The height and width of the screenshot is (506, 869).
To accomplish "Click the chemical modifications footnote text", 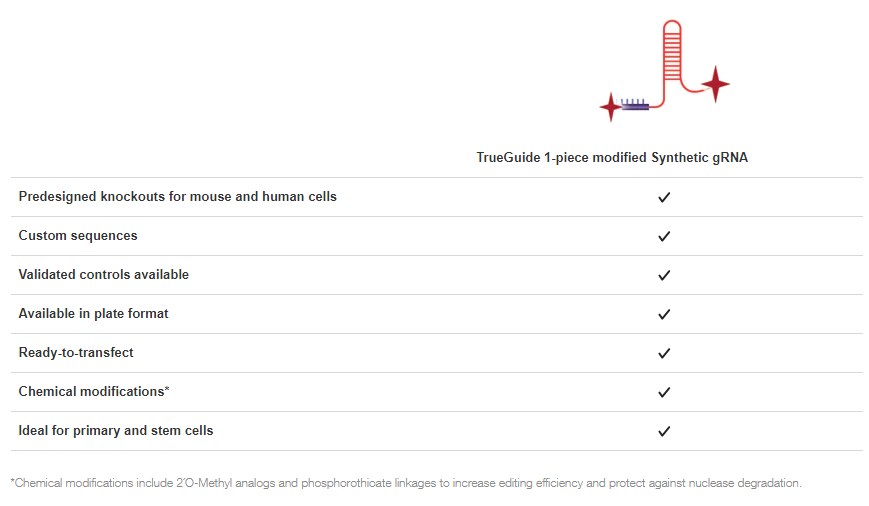I will point(406,484).
